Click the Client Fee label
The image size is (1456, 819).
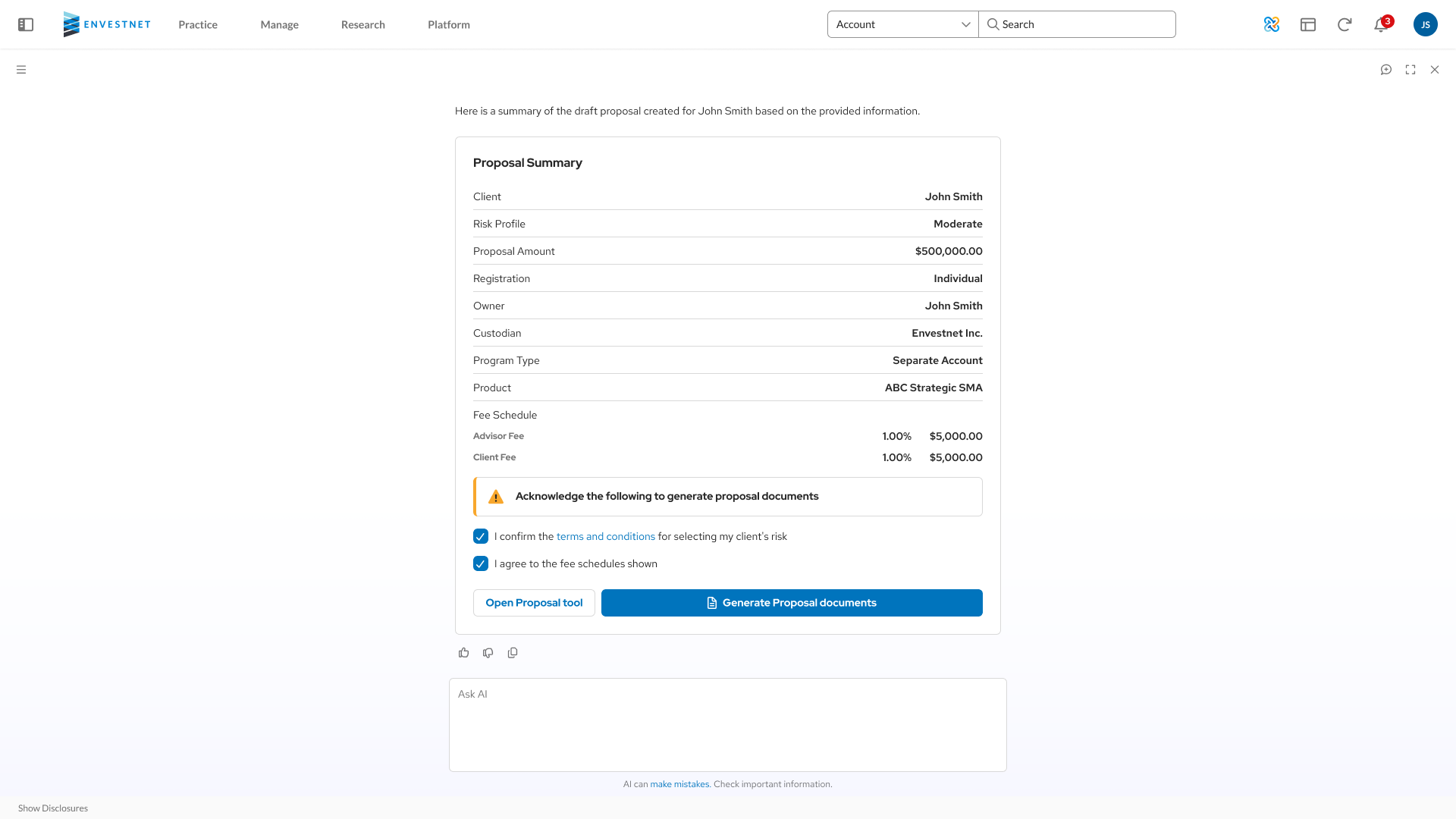point(494,457)
